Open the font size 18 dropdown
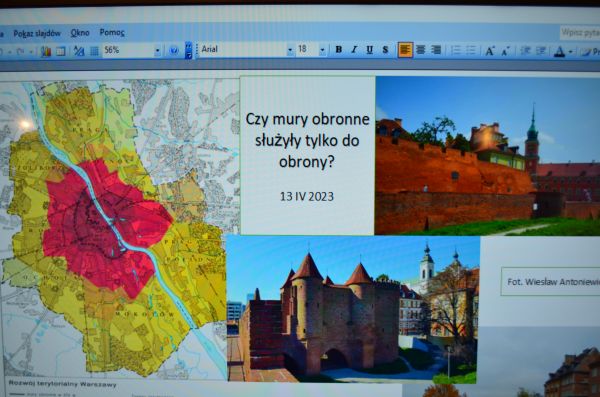The height and width of the screenshot is (397, 600). 322,50
